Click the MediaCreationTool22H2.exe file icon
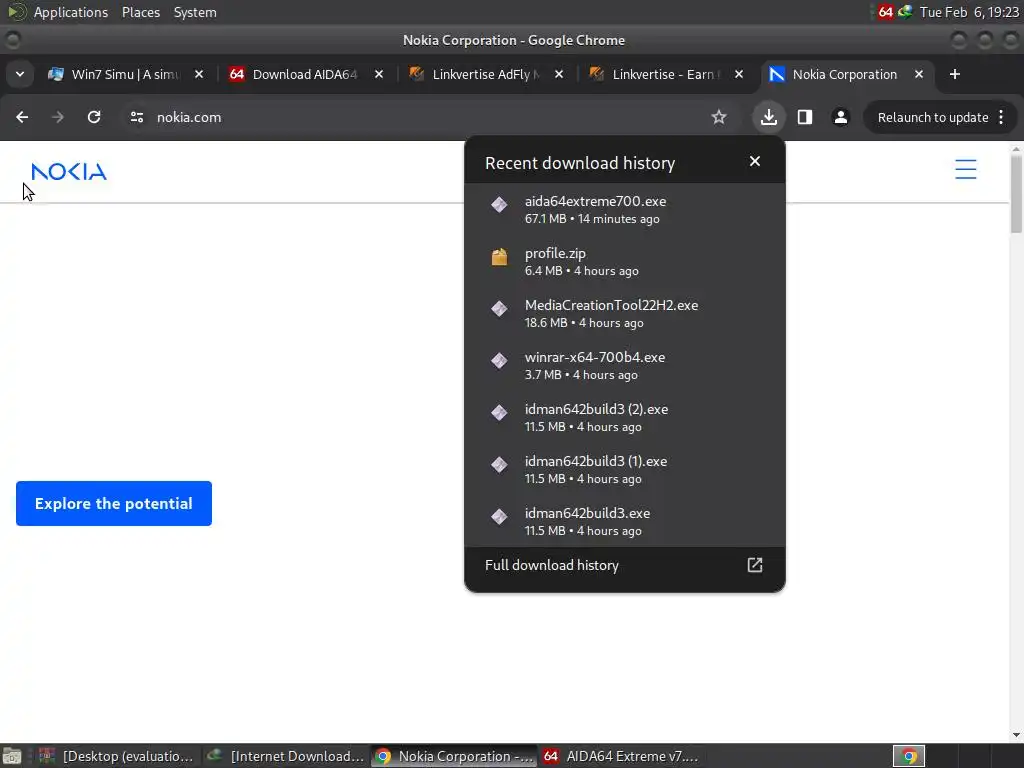The image size is (1024, 768). 499,308
